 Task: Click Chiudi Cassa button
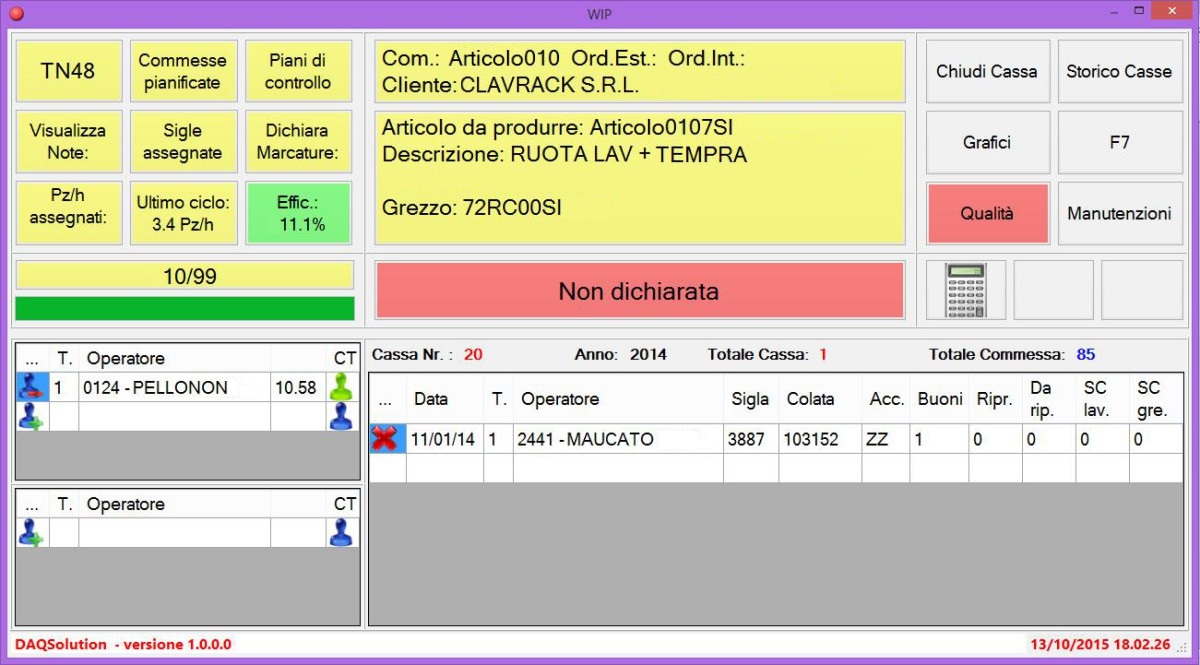pos(987,71)
